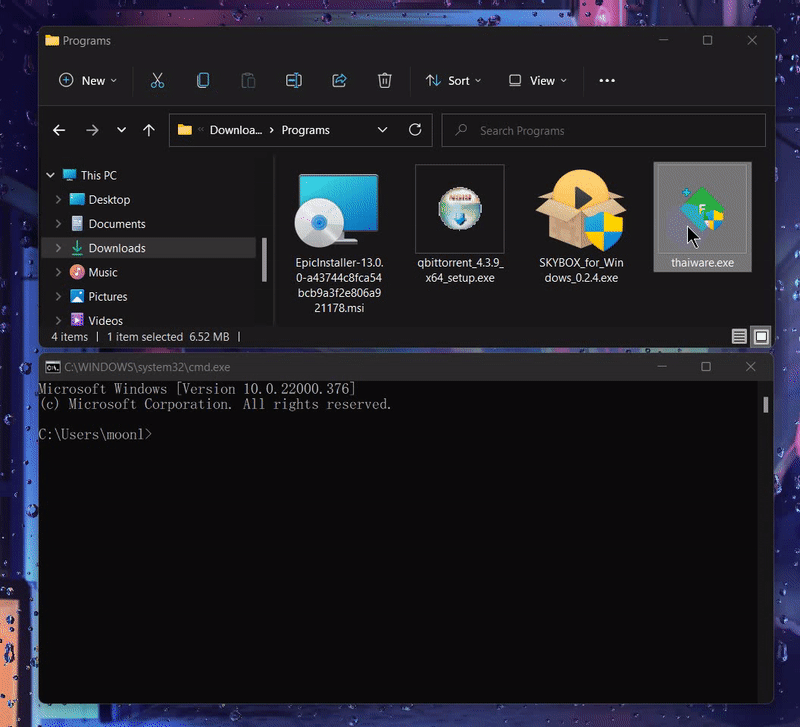Select the EpicInstaller msi file icon

pyautogui.click(x=337, y=210)
